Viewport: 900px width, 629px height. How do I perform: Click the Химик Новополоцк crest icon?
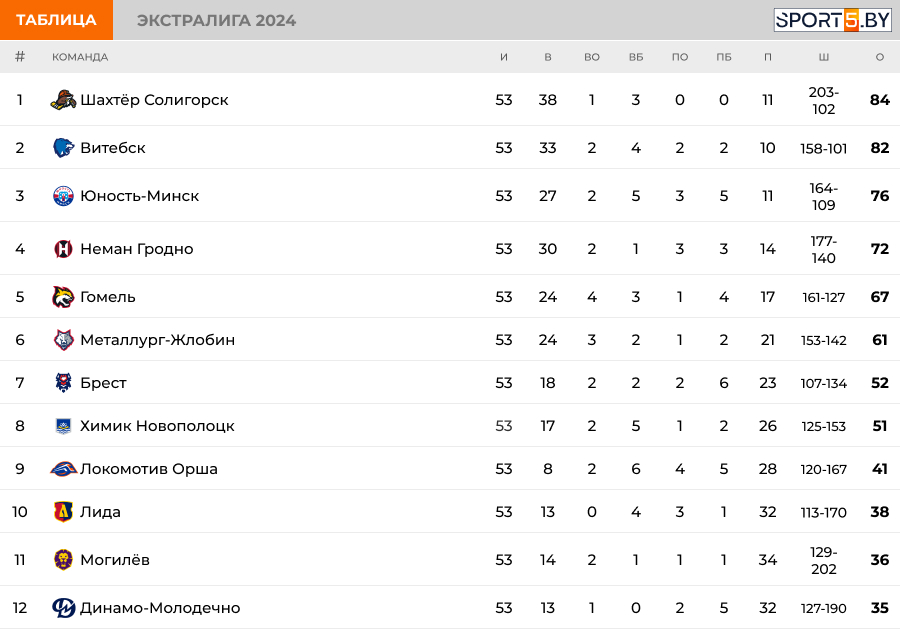[63, 426]
